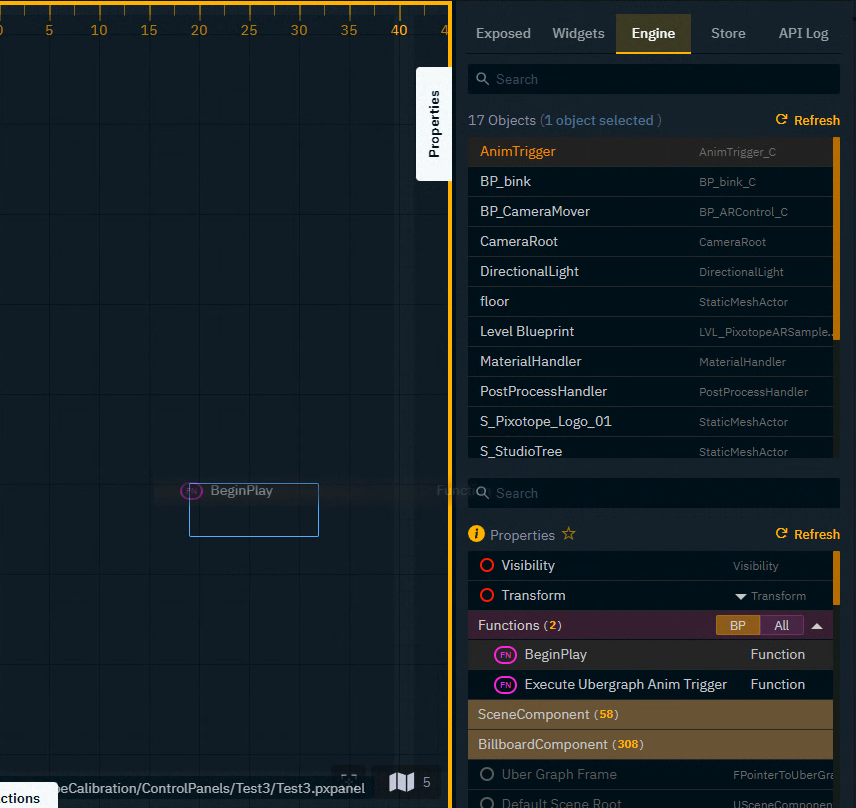856x808 pixels.
Task: Click the vertical Properties side tab
Action: coord(433,124)
